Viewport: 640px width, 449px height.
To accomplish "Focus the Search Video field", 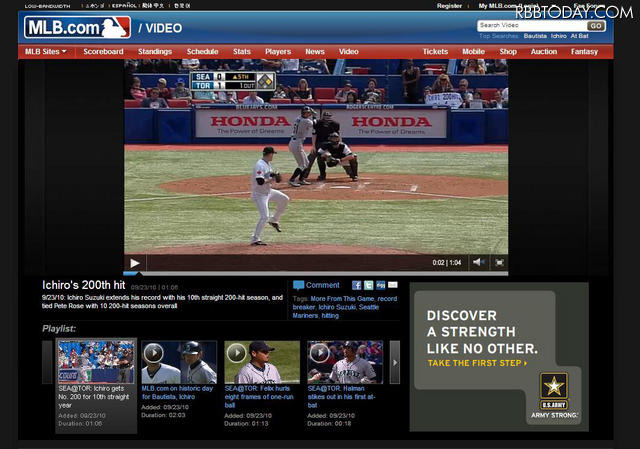I will pos(532,26).
